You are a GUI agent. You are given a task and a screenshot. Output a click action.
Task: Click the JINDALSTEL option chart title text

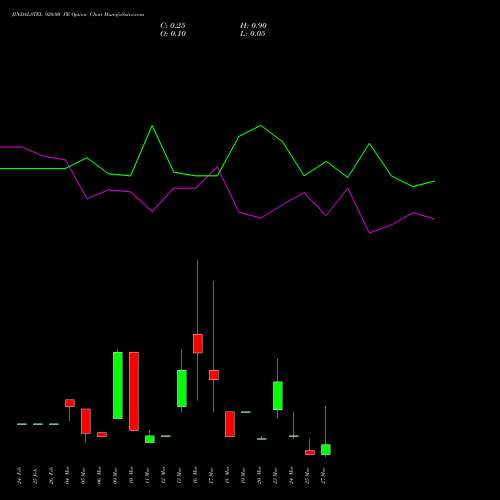[78, 15]
